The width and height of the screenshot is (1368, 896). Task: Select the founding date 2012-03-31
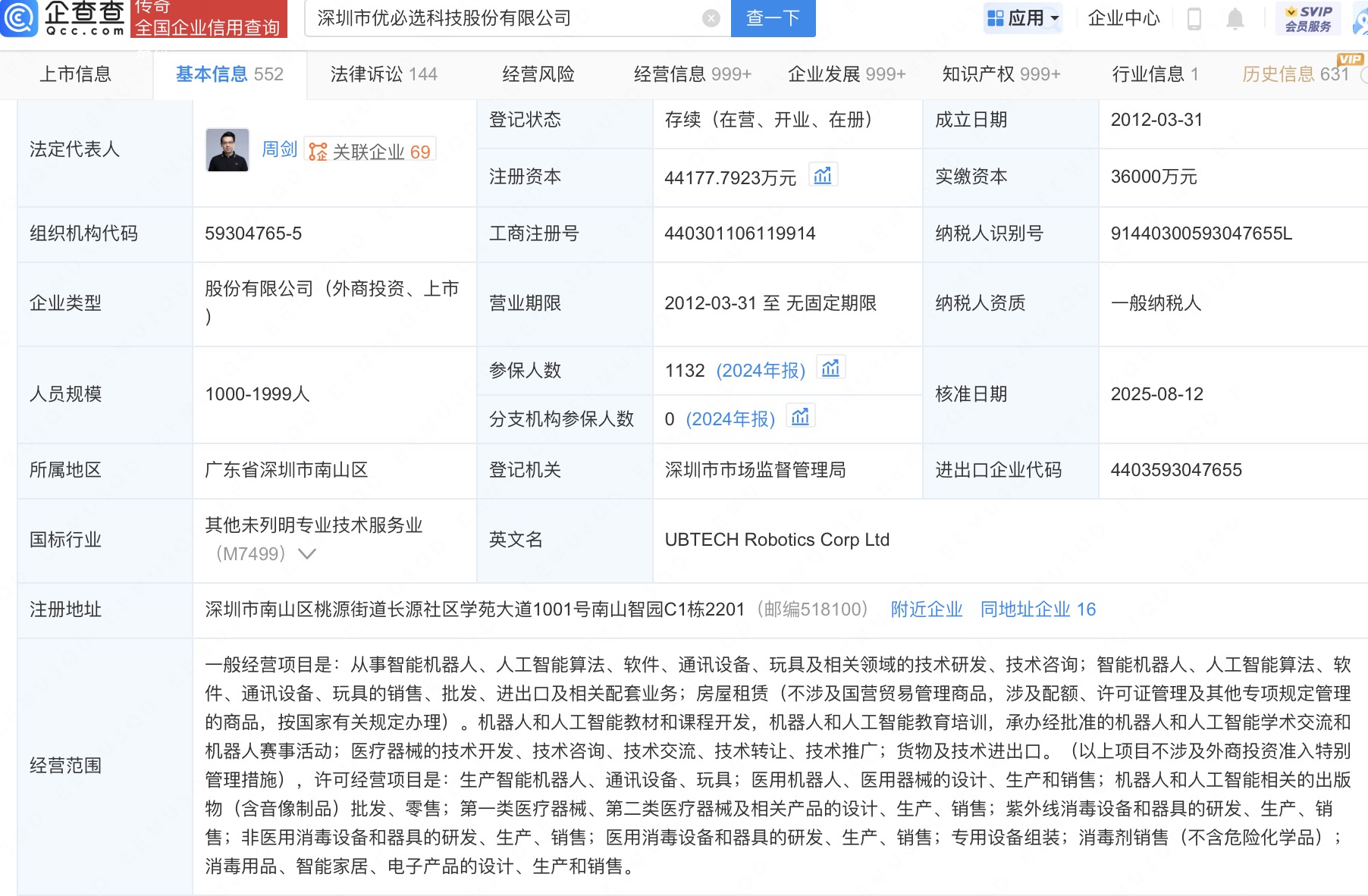[x=1156, y=120]
